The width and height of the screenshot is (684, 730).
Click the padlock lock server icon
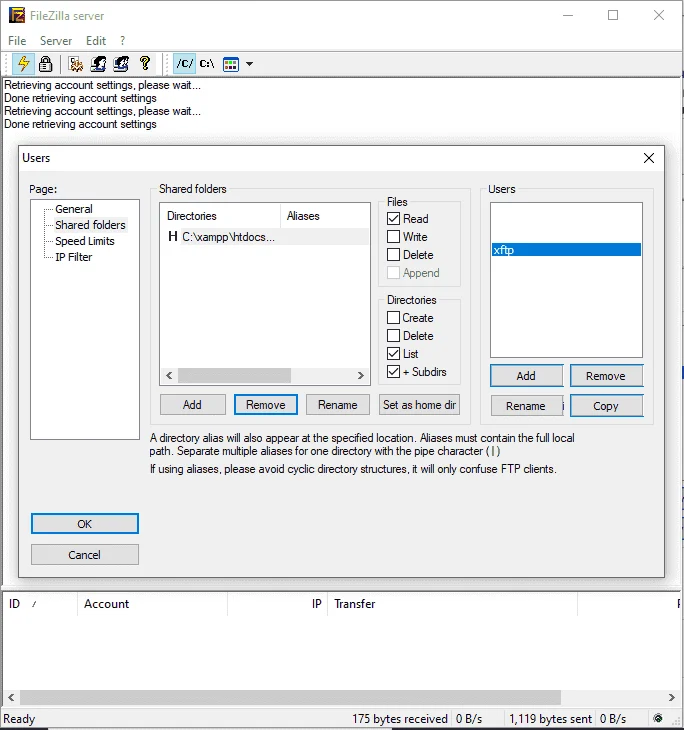tap(45, 64)
